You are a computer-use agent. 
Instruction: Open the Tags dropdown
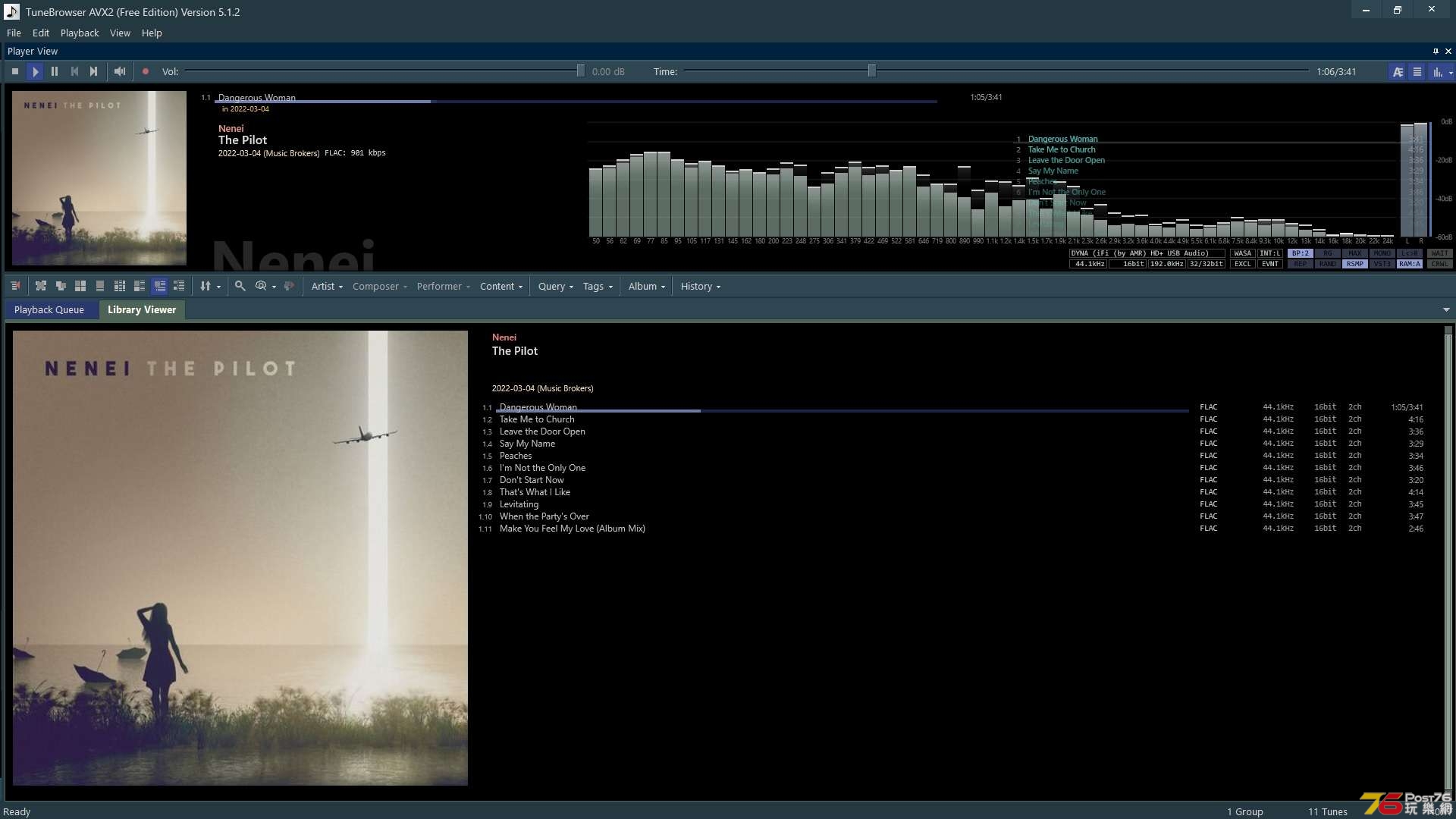click(x=598, y=286)
